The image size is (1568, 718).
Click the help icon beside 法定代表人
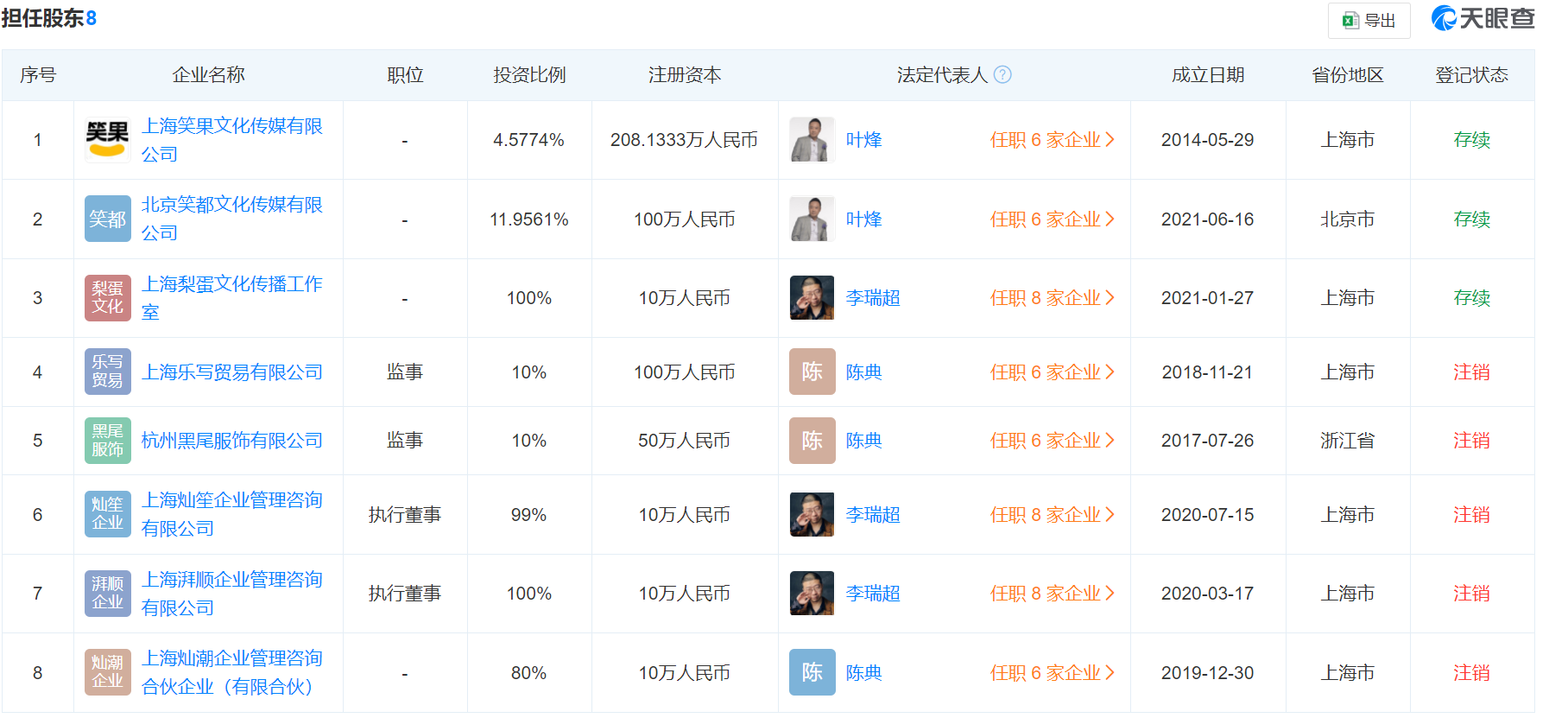1002,75
